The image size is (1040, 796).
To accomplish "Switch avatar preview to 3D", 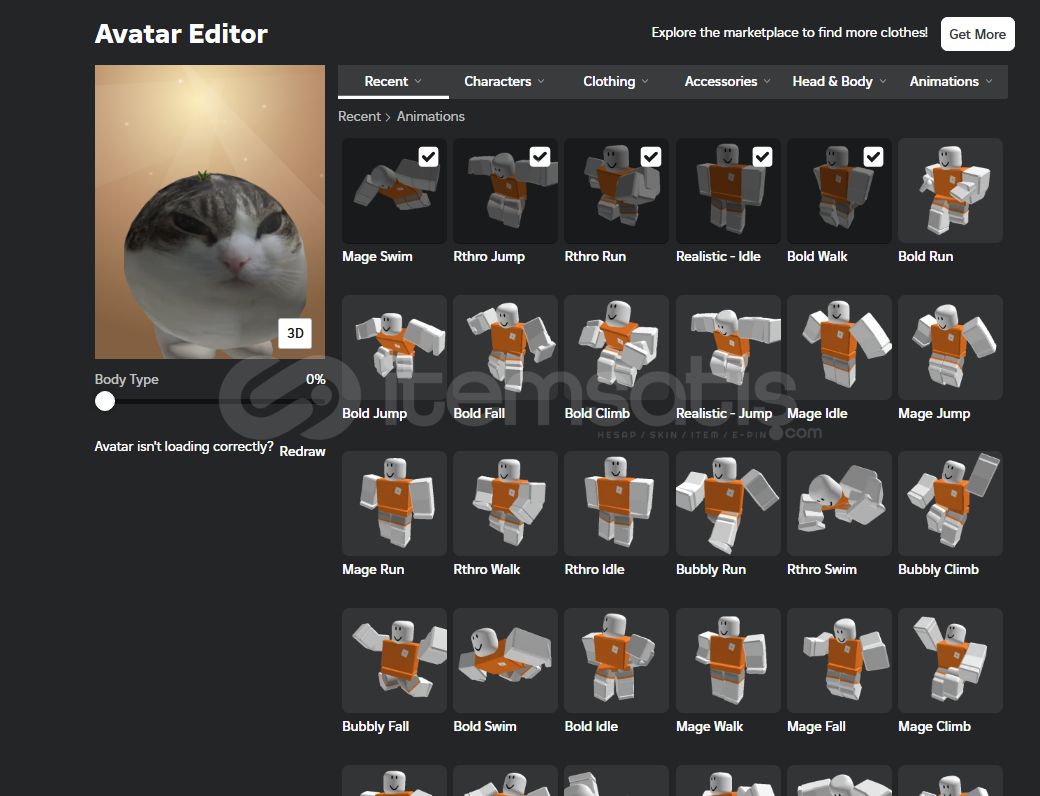I will coord(295,333).
